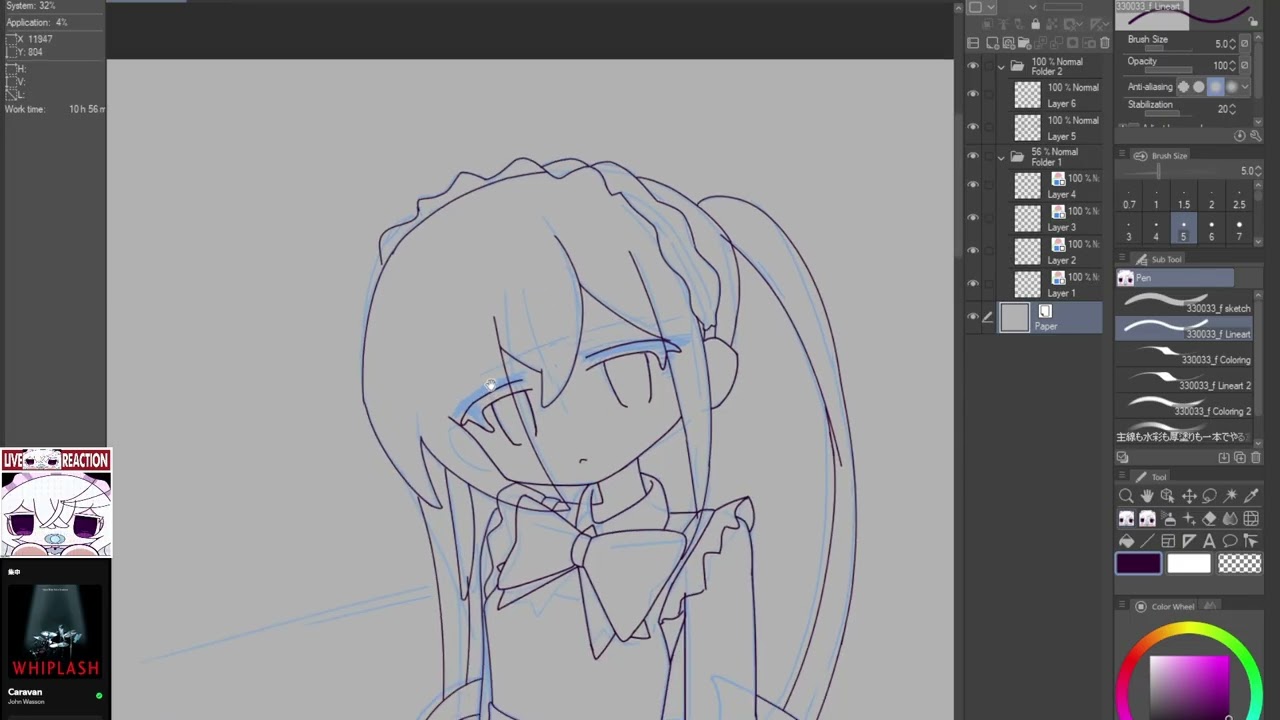Select the Decoration sparkle tool
1280x720 pixels.
coord(1189,519)
